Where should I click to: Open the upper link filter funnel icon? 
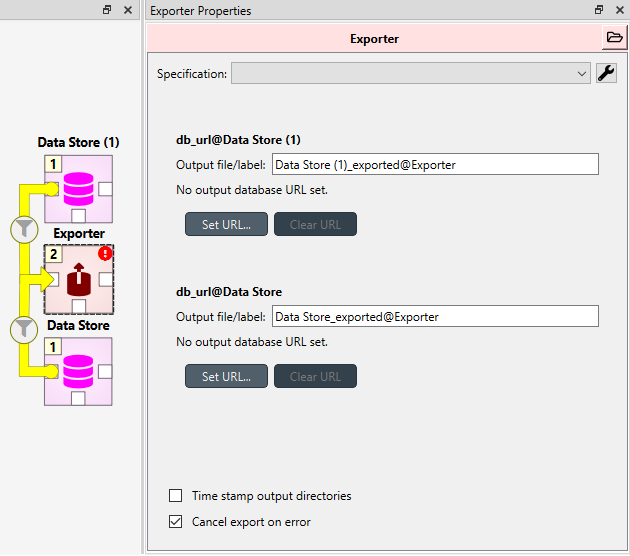pos(24,229)
